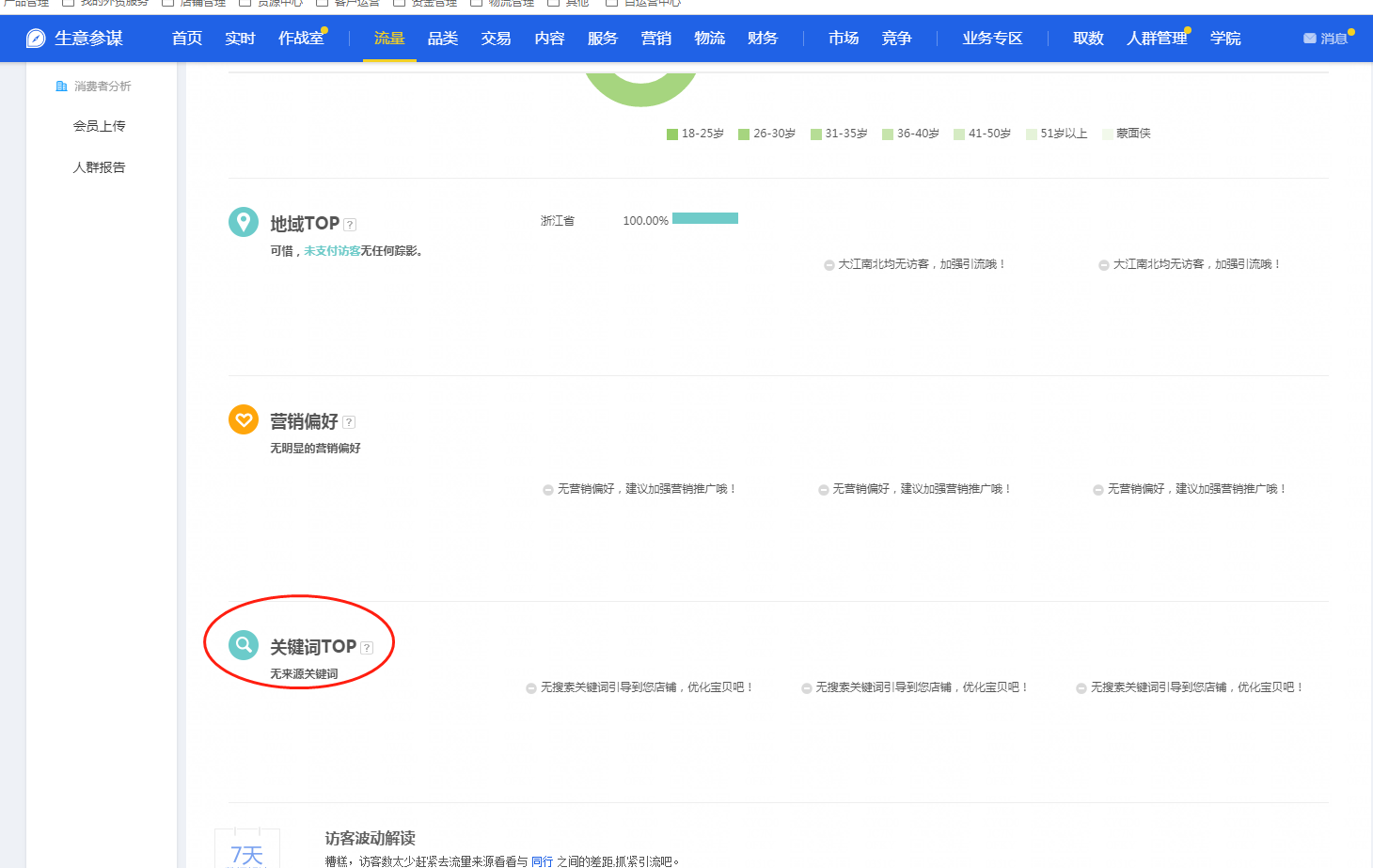This screenshot has height=868, width=1373.
Task: Click the 浙江省 100% progress bar
Action: pos(705,218)
